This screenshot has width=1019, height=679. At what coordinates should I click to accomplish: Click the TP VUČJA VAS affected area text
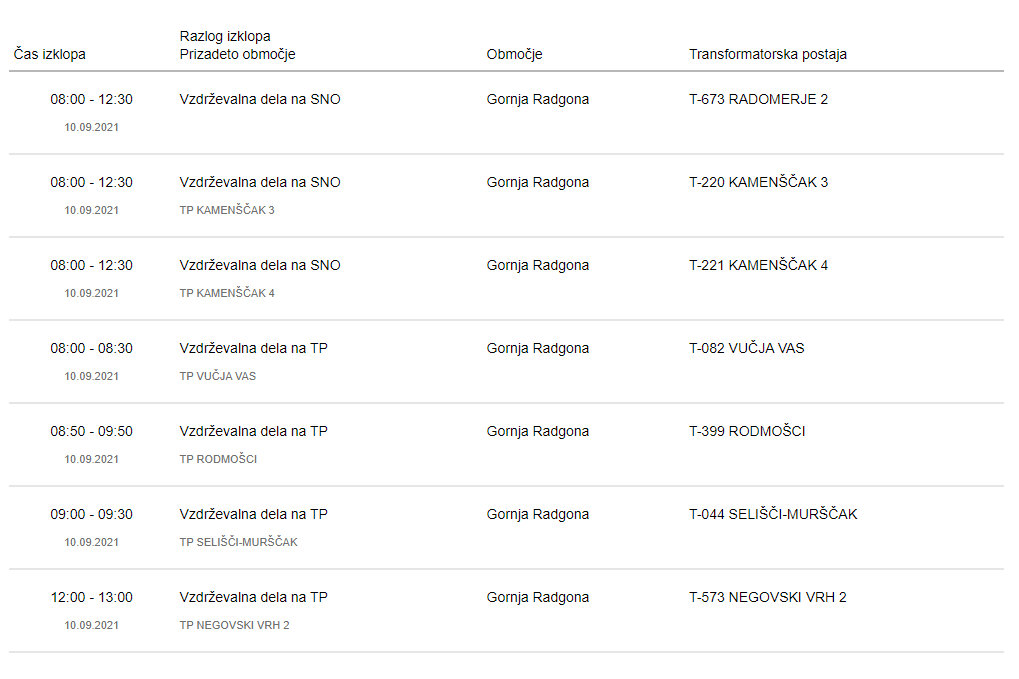pos(218,376)
